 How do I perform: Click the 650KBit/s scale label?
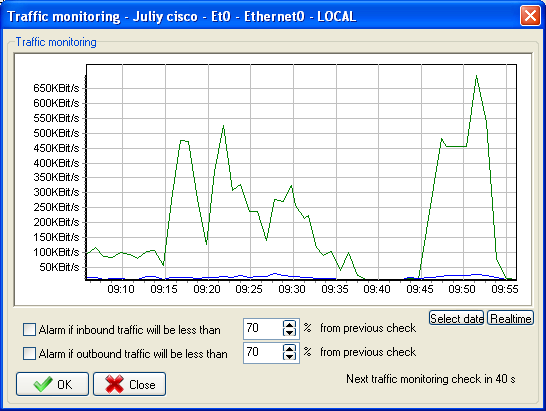[56, 88]
